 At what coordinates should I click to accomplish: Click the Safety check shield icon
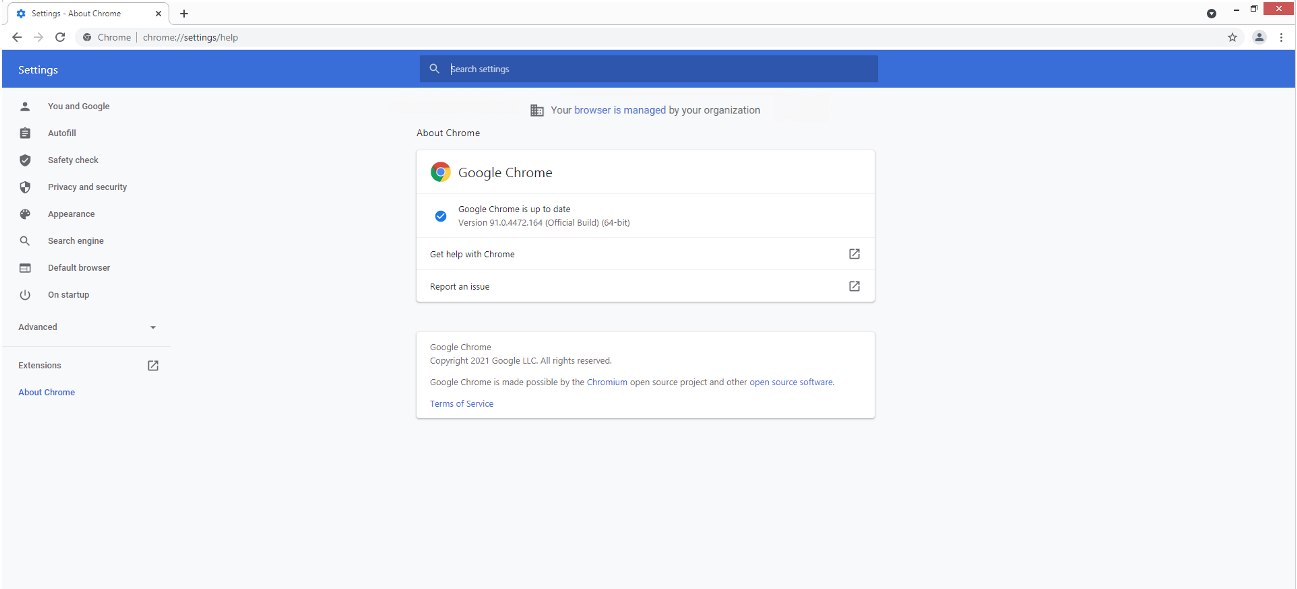[x=25, y=160]
